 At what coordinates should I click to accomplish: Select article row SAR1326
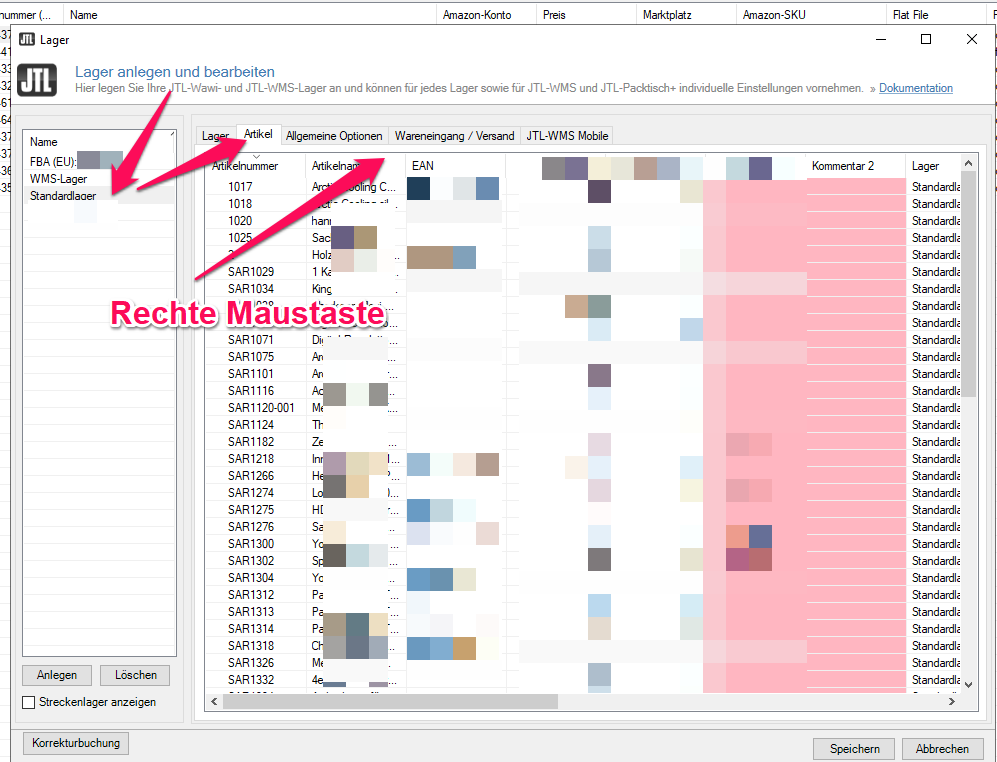pyautogui.click(x=582, y=663)
